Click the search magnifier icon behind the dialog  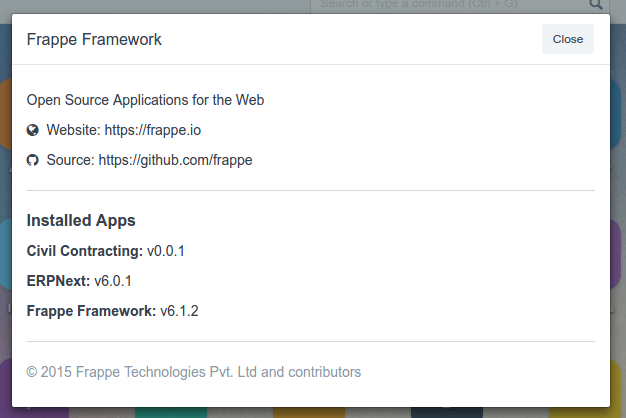[596, 4]
